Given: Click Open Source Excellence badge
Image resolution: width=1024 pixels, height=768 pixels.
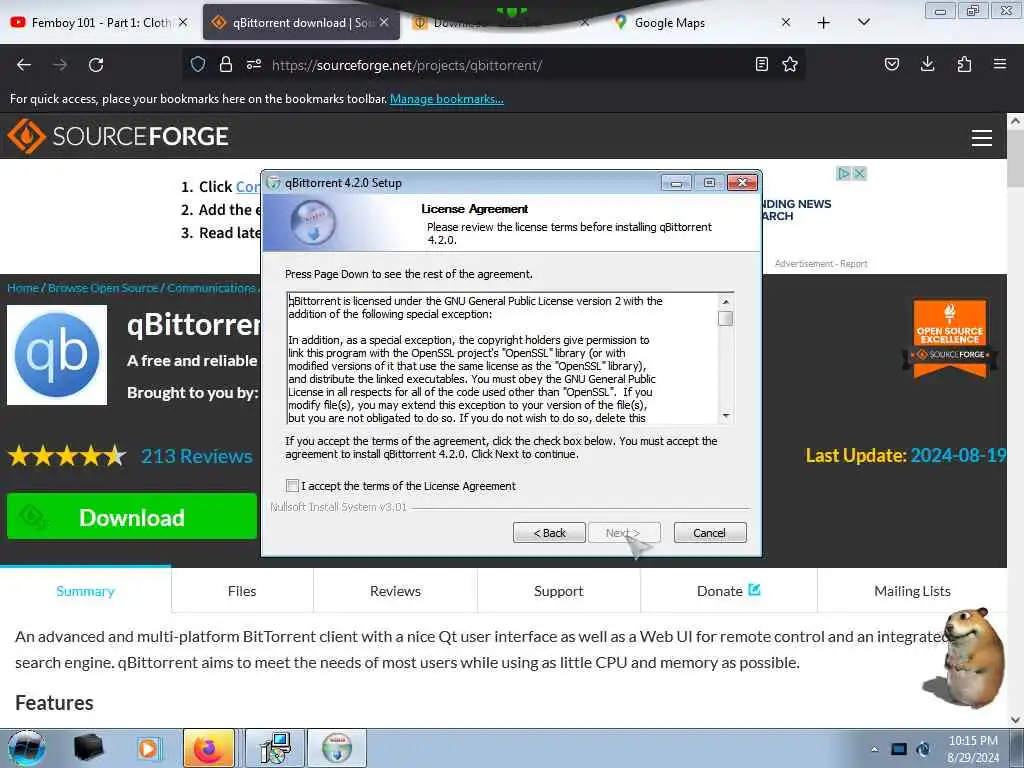Looking at the screenshot, I should (x=950, y=339).
